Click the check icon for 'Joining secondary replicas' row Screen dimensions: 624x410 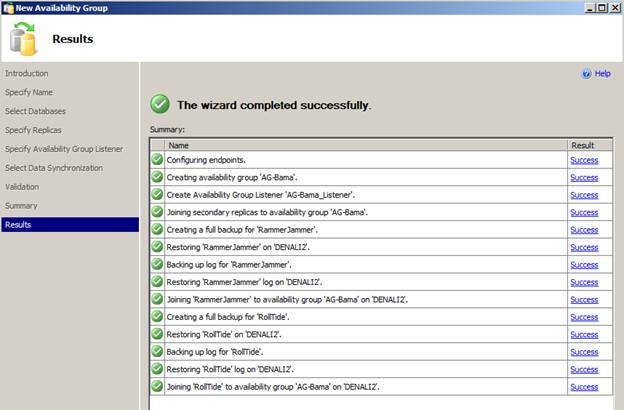tap(157, 212)
